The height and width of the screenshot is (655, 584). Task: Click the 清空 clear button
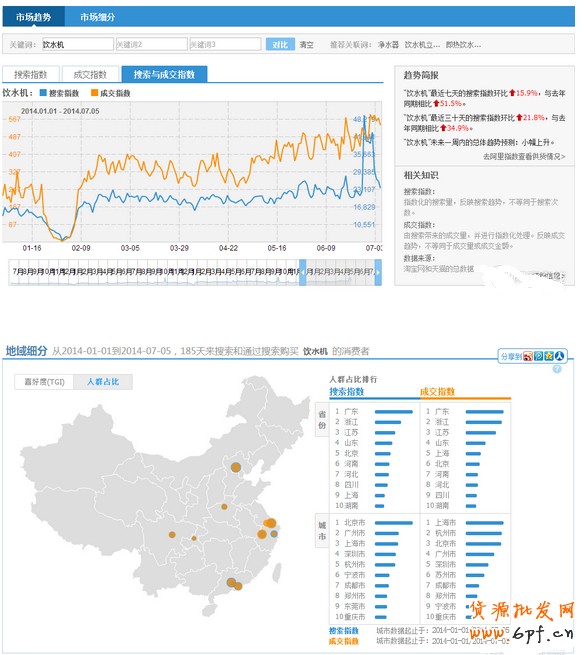click(x=307, y=44)
